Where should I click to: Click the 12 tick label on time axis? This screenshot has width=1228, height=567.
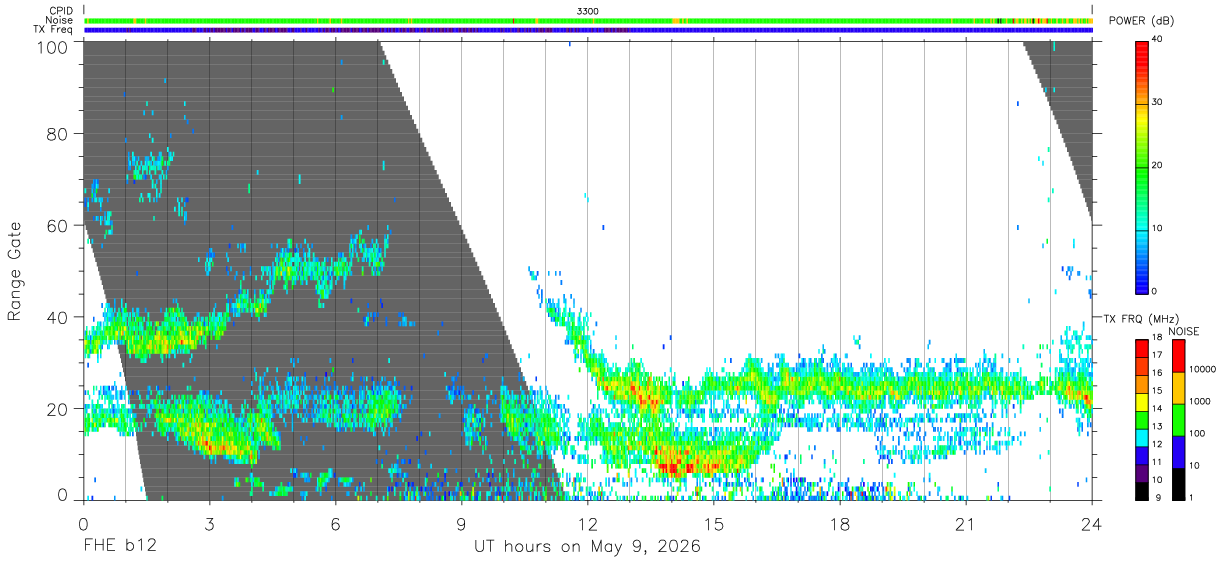[588, 524]
